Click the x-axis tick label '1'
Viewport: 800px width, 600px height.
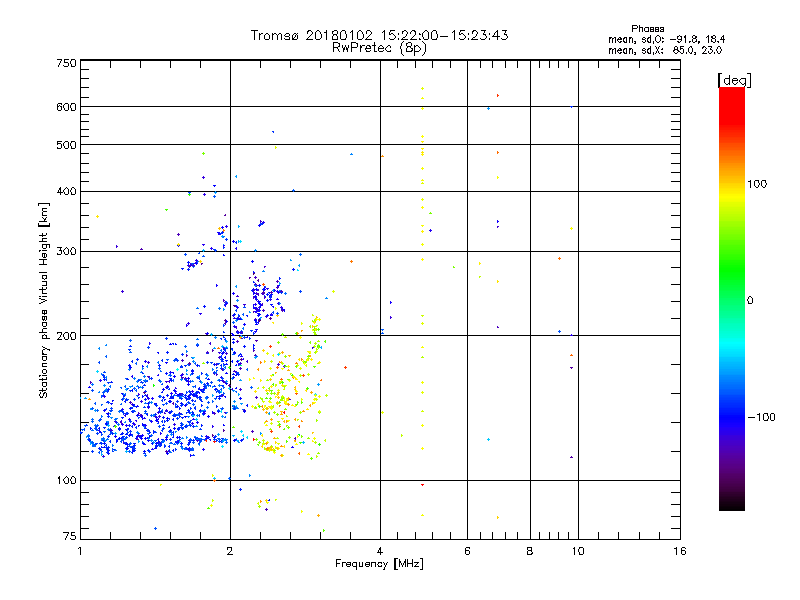(80, 551)
